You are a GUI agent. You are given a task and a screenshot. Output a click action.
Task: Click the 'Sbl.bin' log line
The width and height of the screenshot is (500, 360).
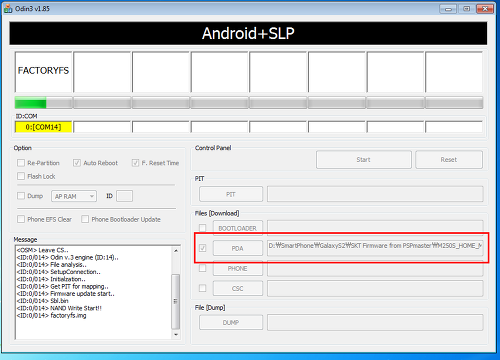tap(43, 301)
